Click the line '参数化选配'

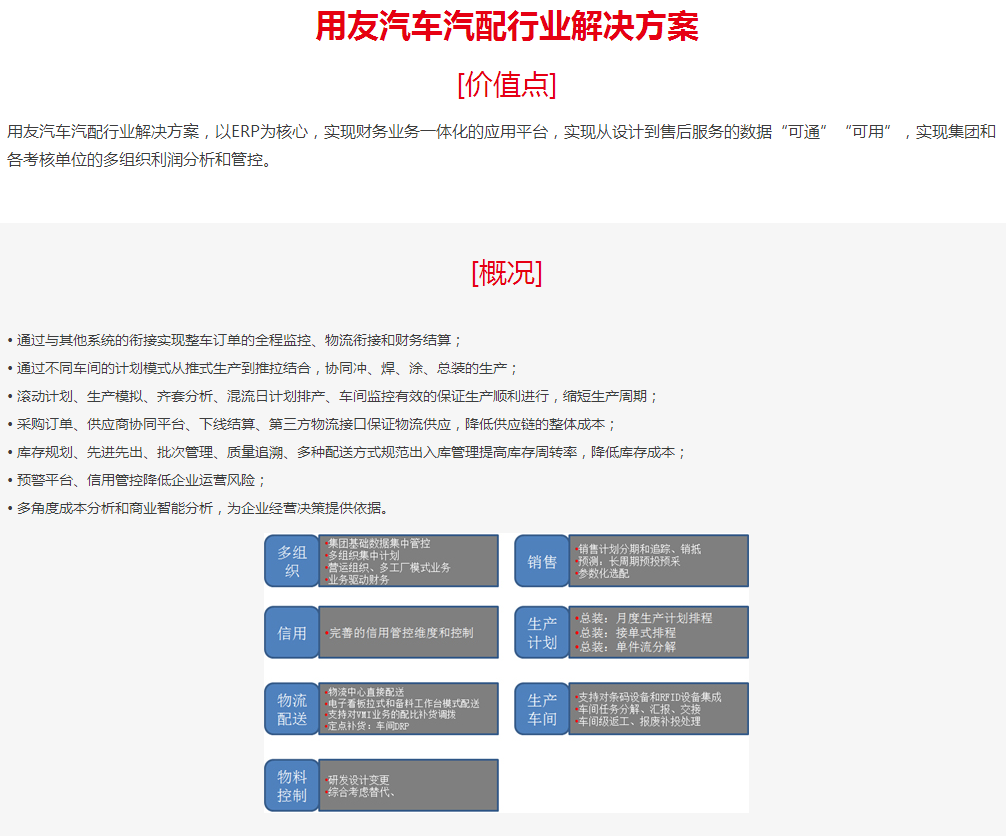602,574
